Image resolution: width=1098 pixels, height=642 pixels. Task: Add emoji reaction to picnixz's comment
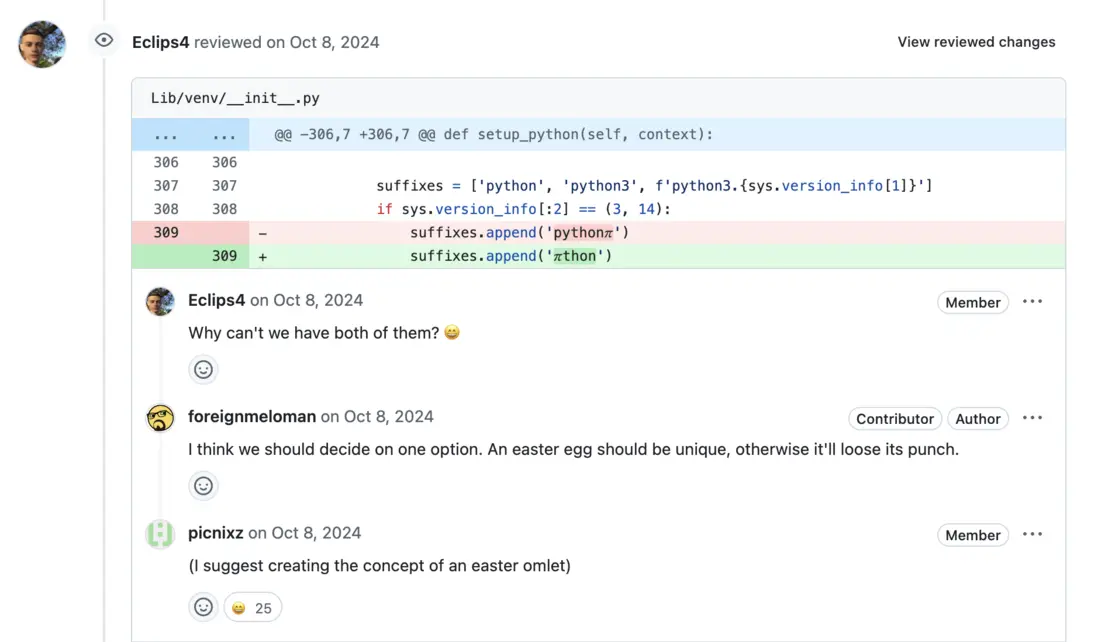click(x=203, y=607)
